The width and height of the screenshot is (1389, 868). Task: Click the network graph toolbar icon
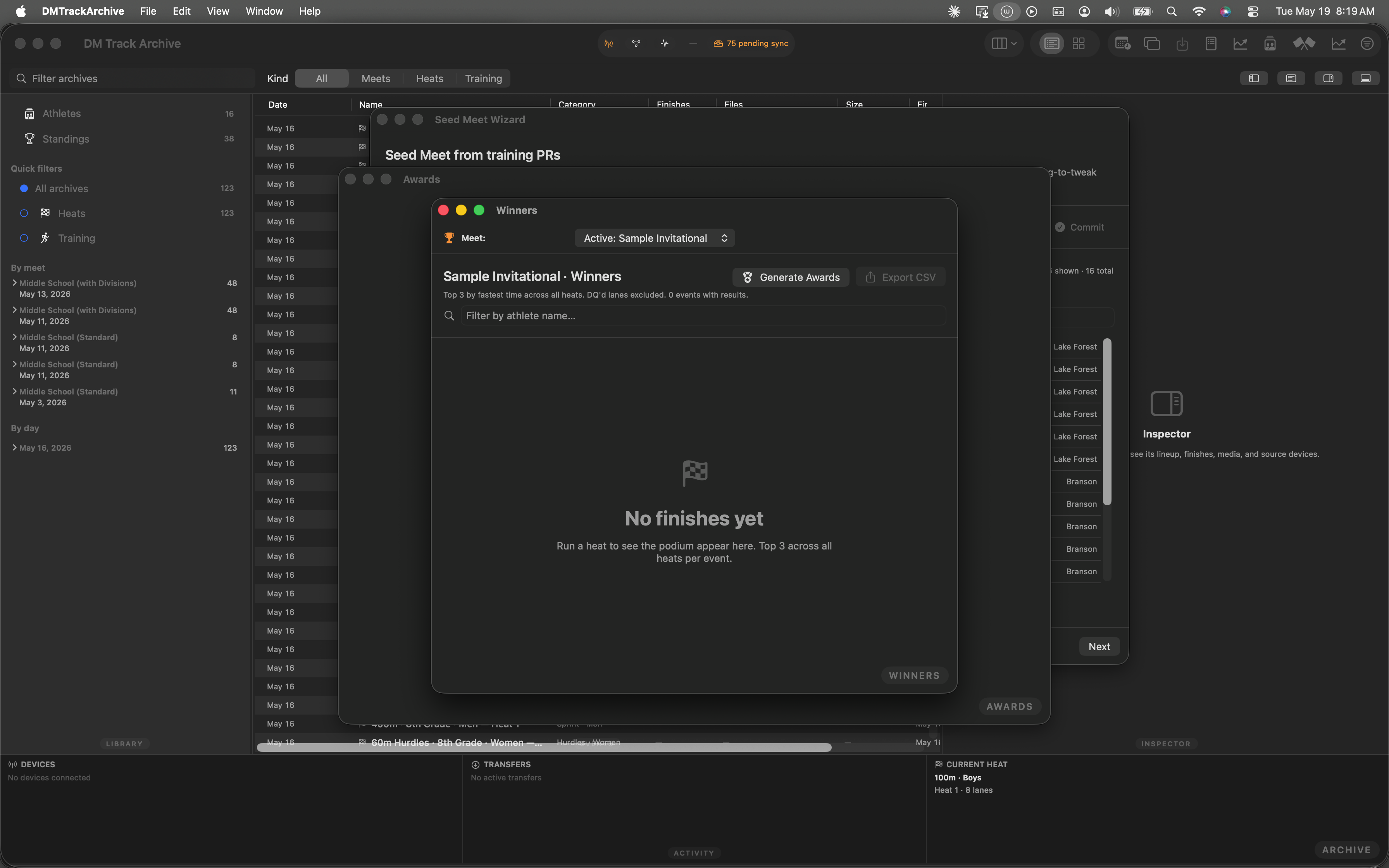636,44
